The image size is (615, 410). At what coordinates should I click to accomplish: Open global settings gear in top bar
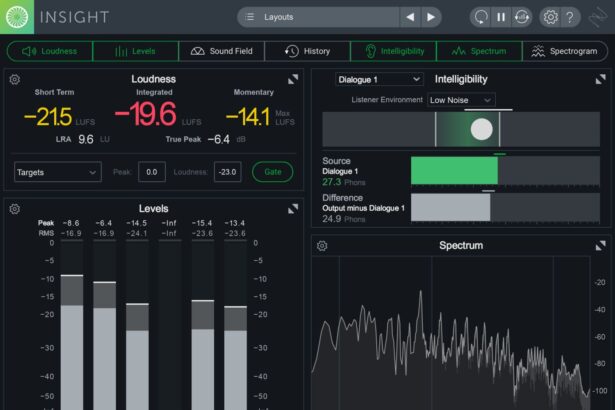[550, 17]
